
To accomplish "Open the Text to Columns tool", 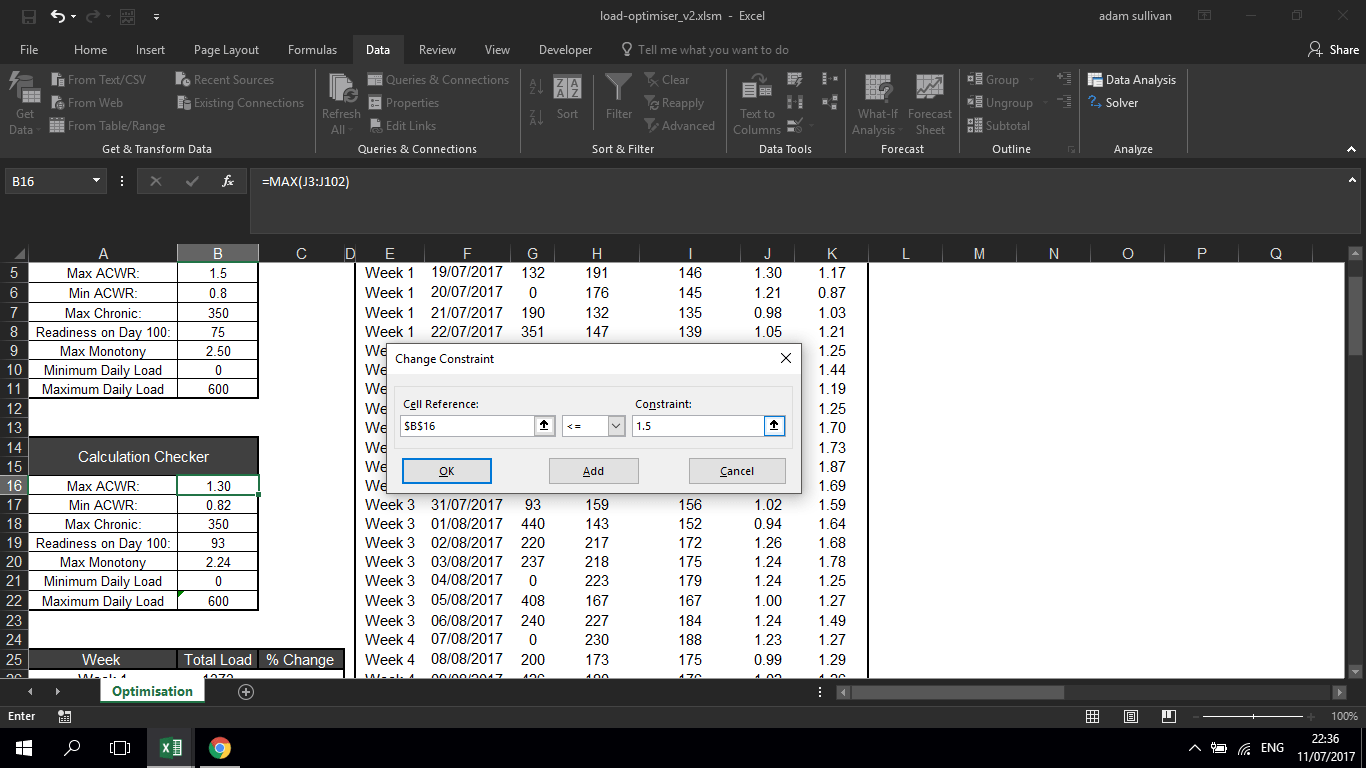I will (x=756, y=100).
